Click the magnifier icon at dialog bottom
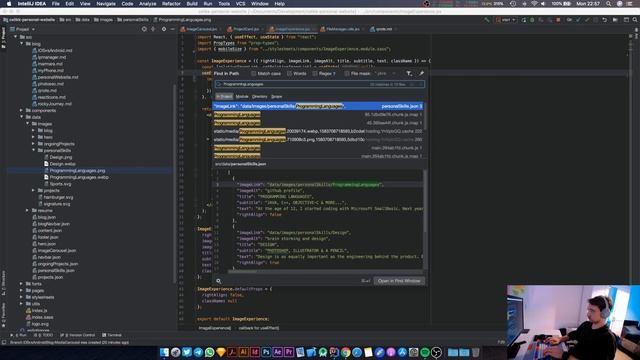The image size is (640, 360). click(219, 281)
